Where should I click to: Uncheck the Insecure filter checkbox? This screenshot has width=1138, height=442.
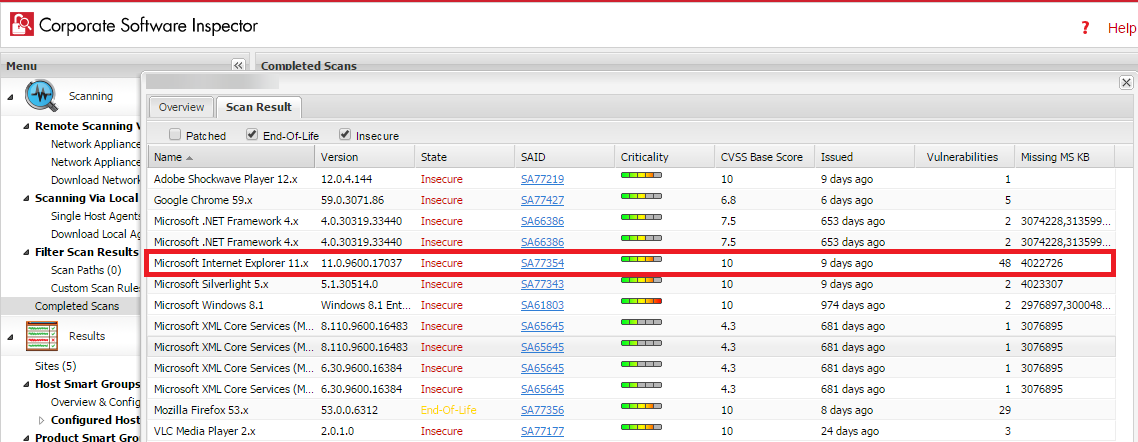click(x=345, y=134)
